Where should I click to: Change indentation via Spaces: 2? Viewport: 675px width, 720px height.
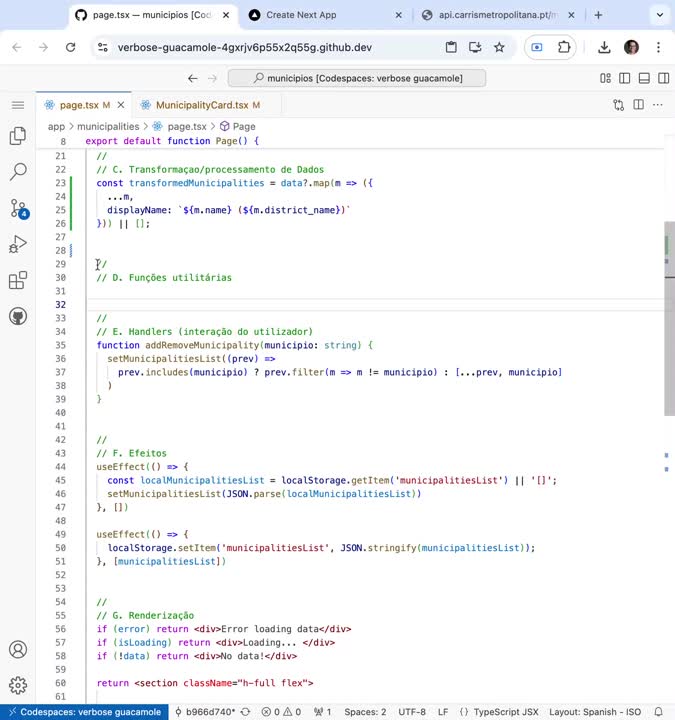365,712
